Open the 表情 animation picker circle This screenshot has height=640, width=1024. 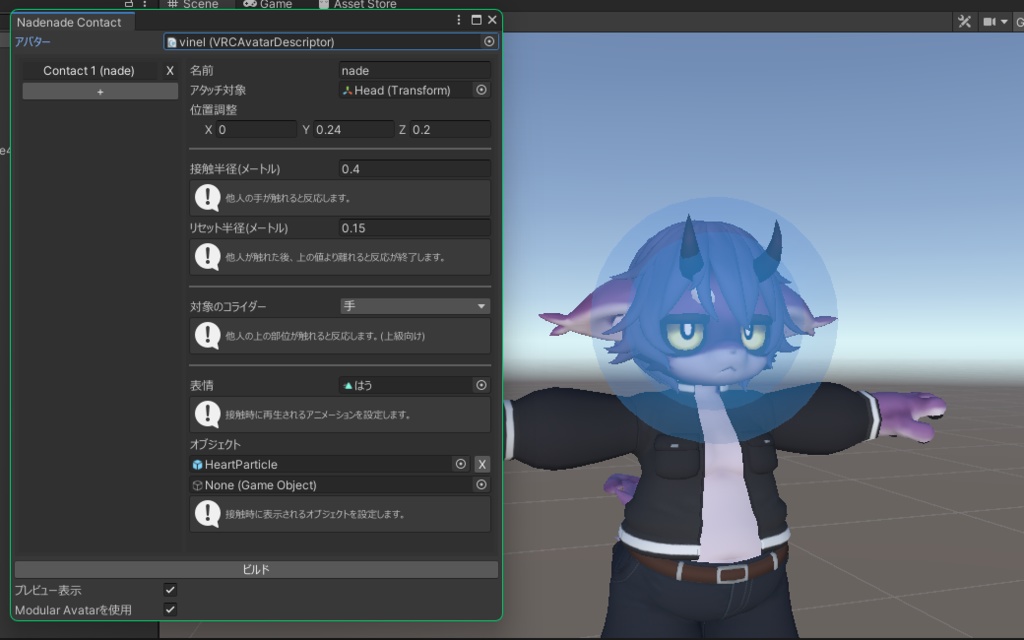pyautogui.click(x=481, y=384)
